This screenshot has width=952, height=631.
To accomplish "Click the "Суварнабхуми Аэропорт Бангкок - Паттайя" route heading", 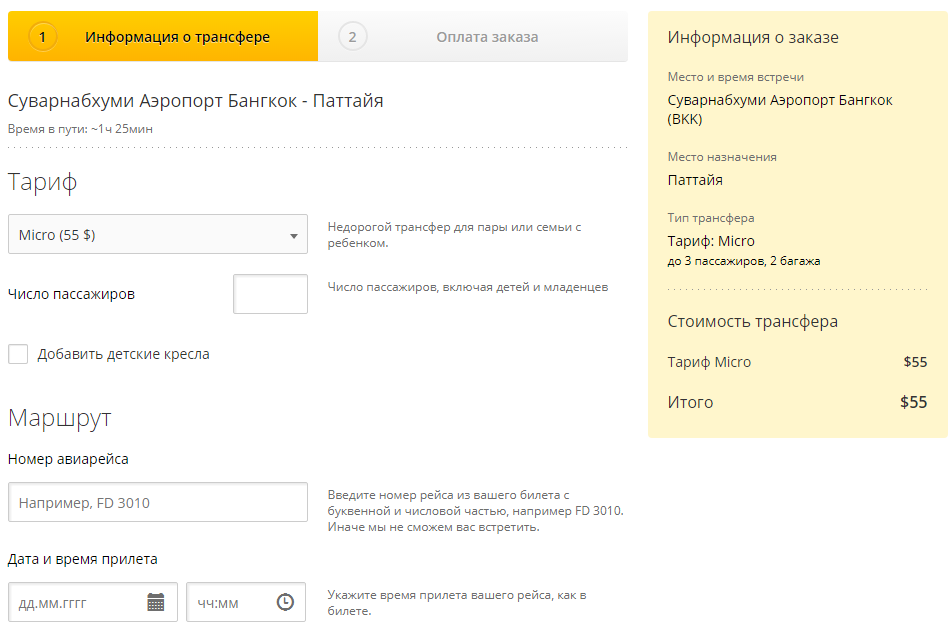I will pos(195,101).
